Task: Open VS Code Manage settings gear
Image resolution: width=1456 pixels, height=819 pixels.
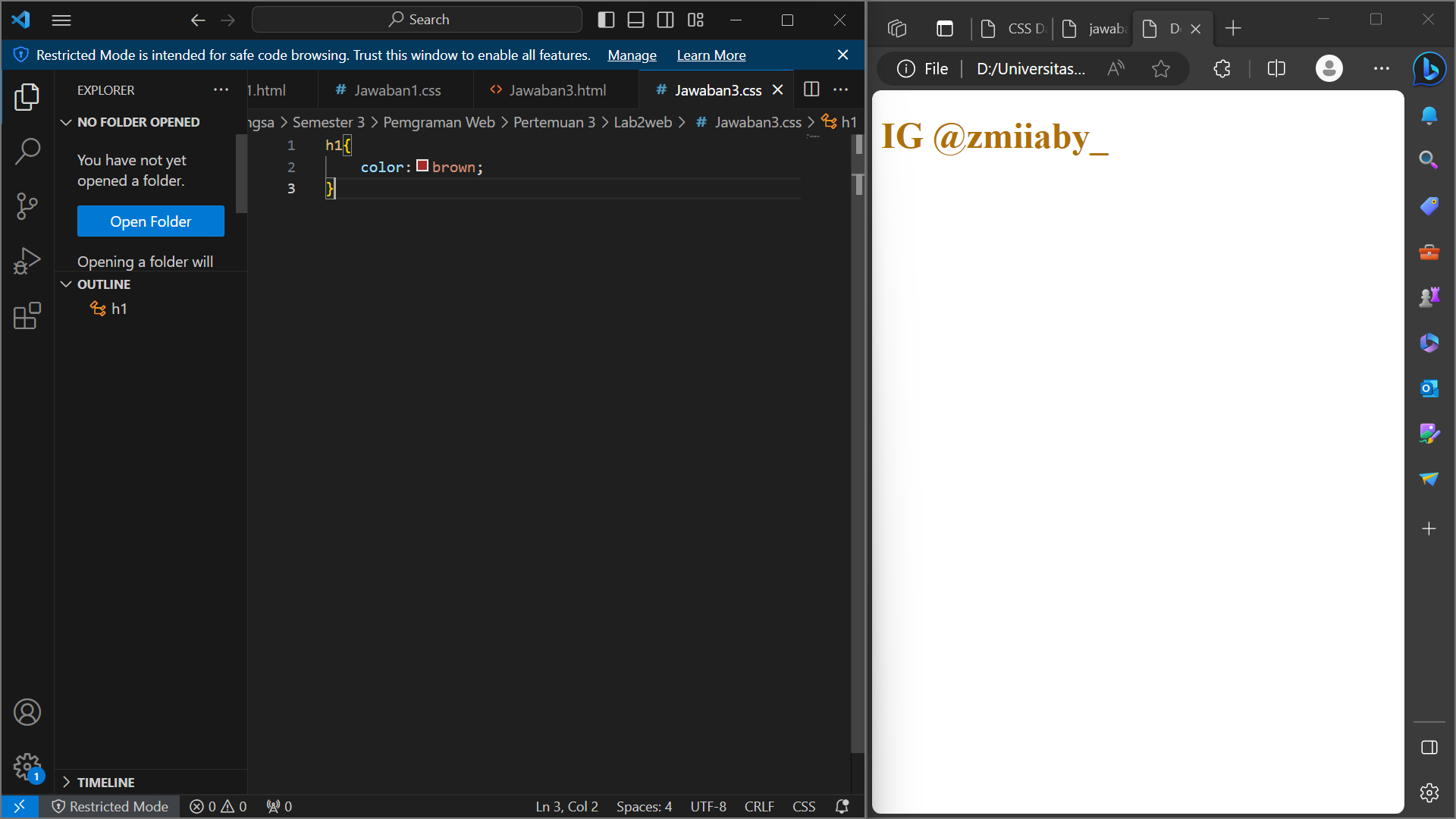Action: click(27, 767)
